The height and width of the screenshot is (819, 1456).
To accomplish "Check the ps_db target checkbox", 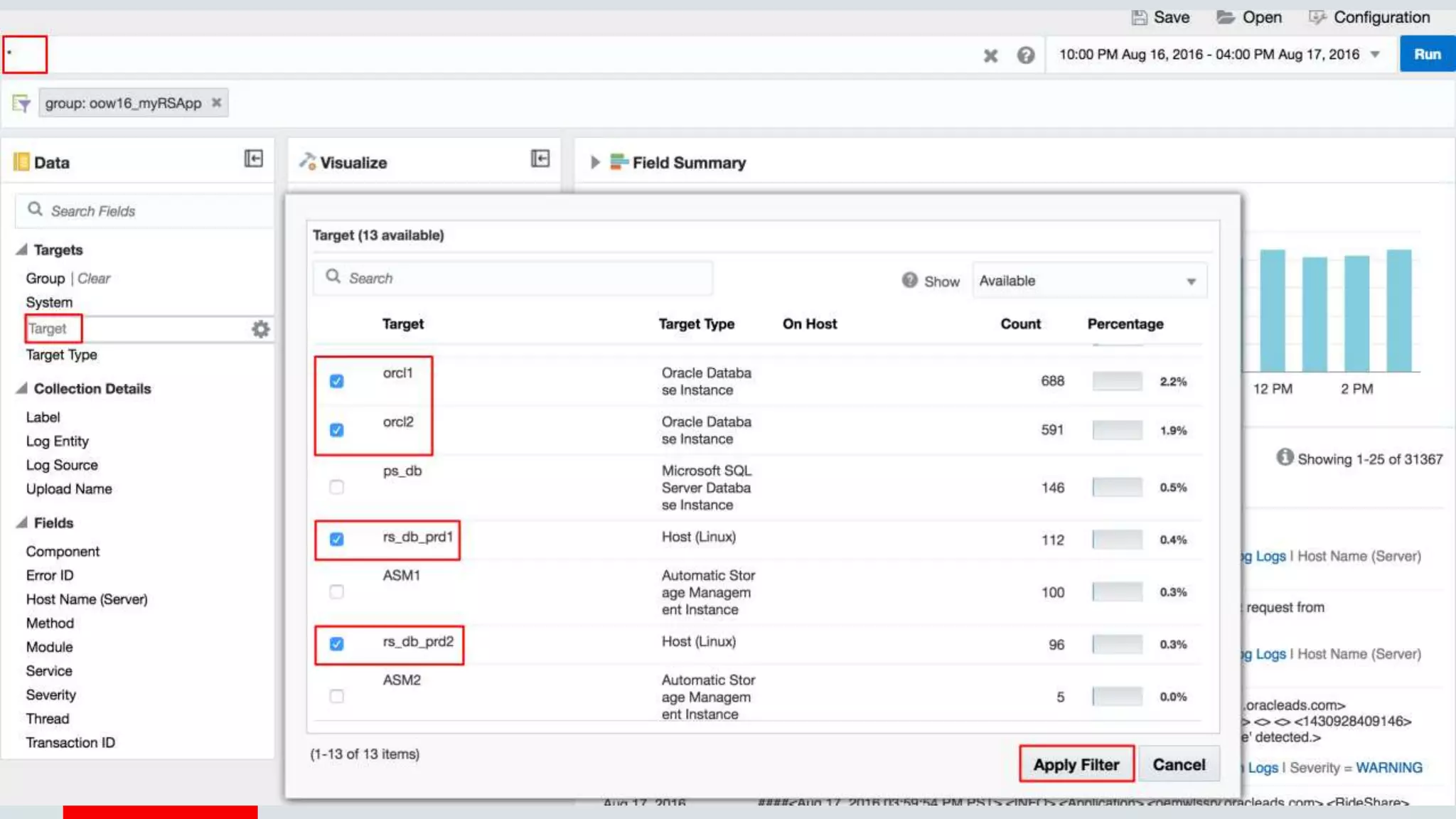I will 337,488.
